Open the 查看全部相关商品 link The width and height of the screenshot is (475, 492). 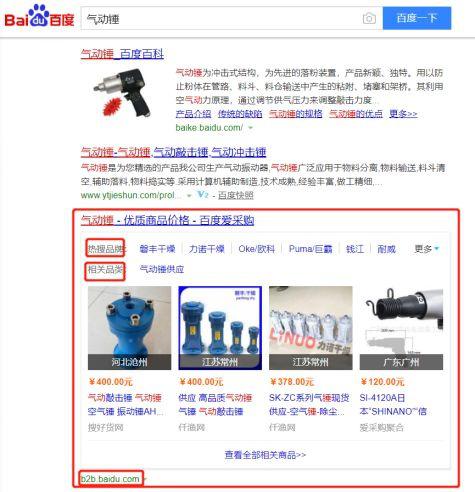[x=265, y=455]
